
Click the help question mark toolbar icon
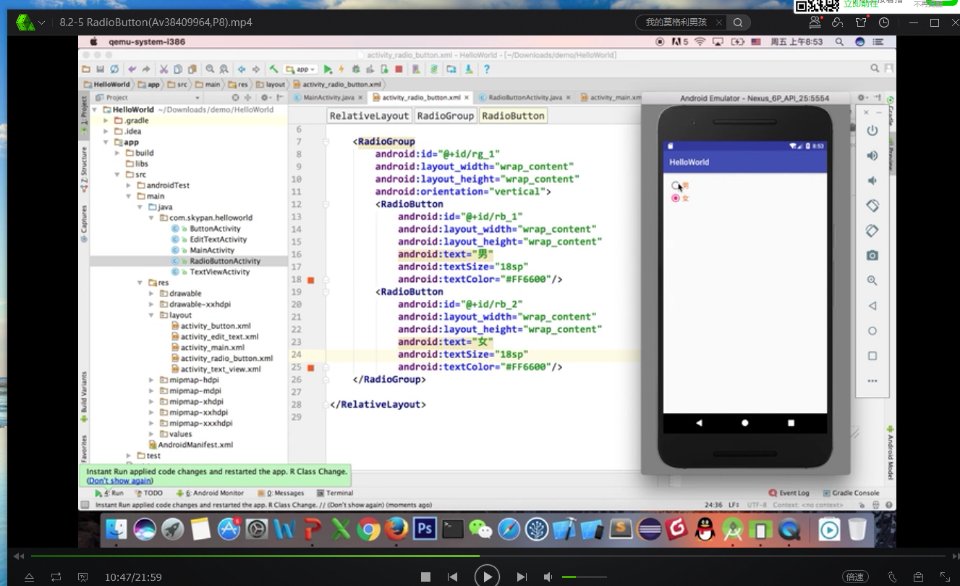click(x=487, y=69)
